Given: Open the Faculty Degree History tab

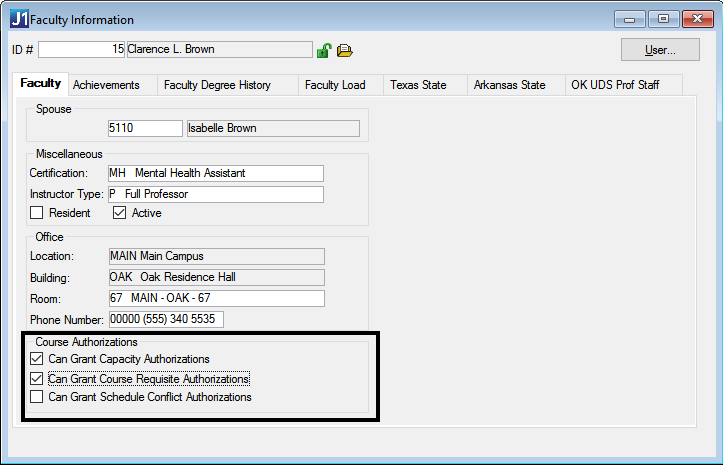Looking at the screenshot, I should (x=217, y=85).
